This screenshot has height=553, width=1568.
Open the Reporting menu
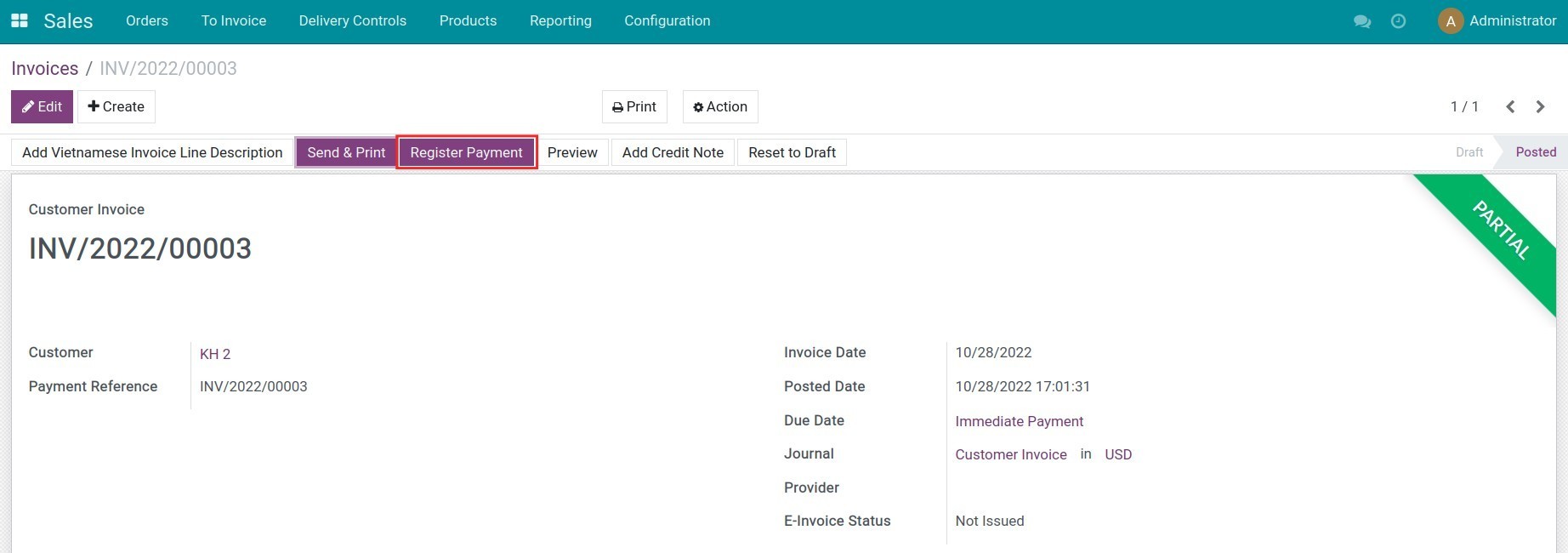[x=560, y=20]
